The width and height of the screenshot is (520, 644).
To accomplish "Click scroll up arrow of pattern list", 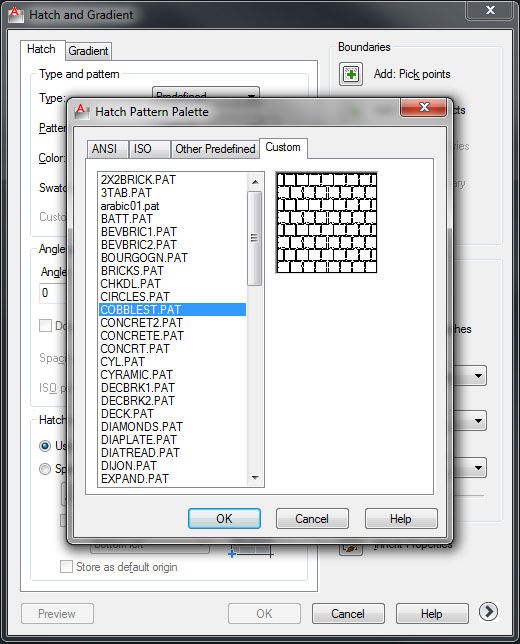I will coord(255,182).
